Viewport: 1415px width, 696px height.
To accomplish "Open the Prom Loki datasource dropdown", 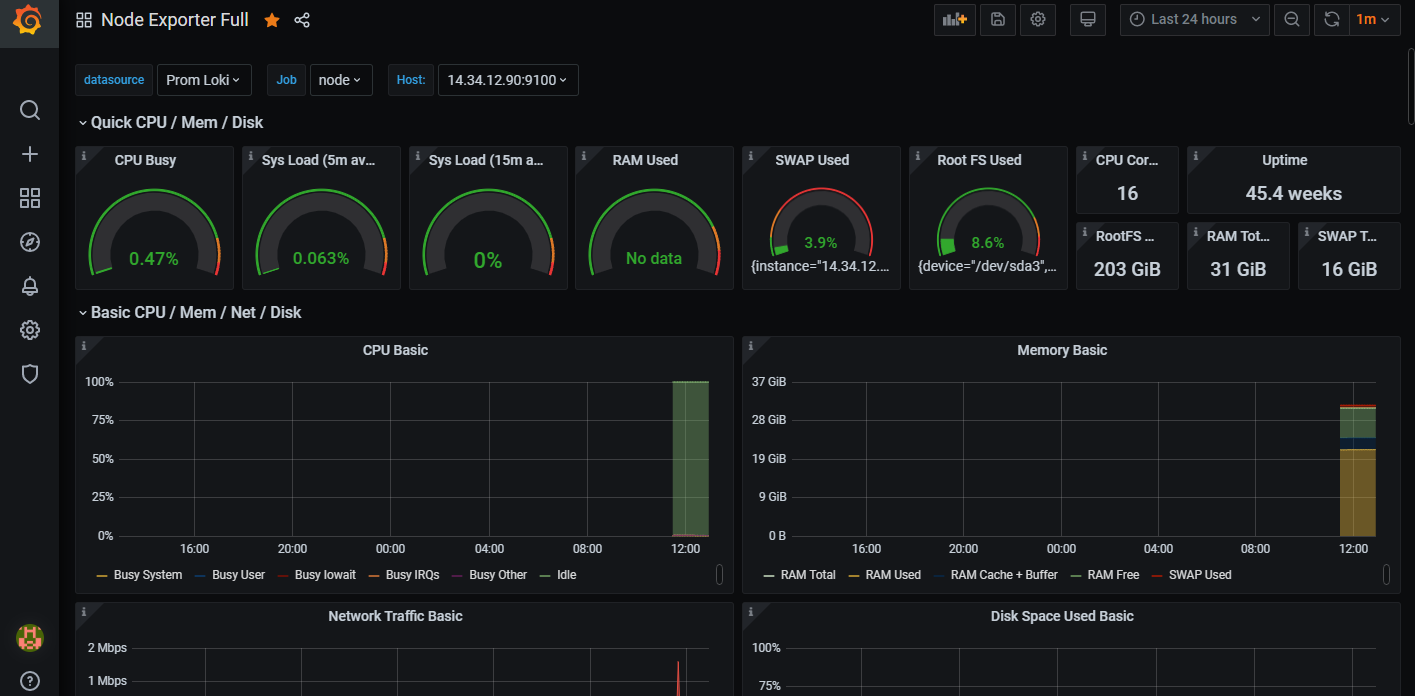I will (204, 80).
